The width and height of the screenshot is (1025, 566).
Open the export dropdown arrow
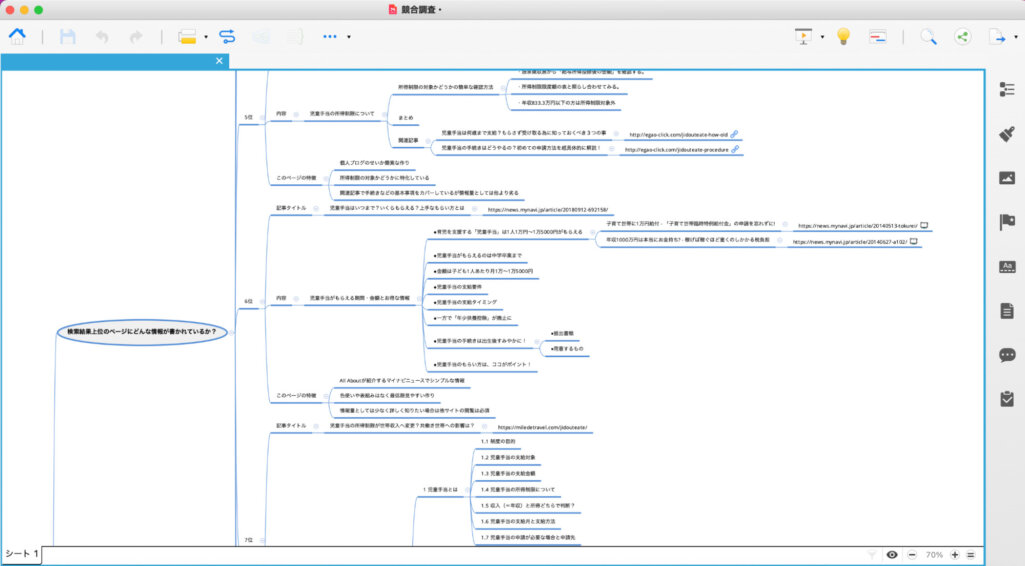pyautogui.click(x=1015, y=38)
